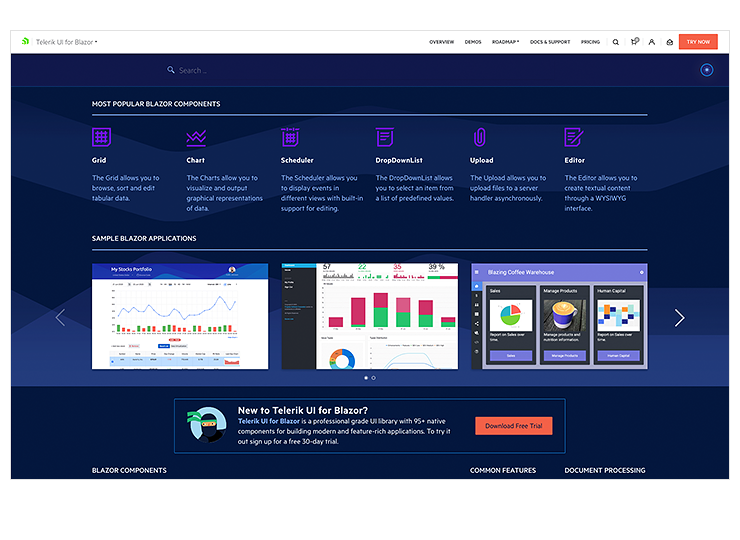Select the first carousel page dot

[366, 378]
